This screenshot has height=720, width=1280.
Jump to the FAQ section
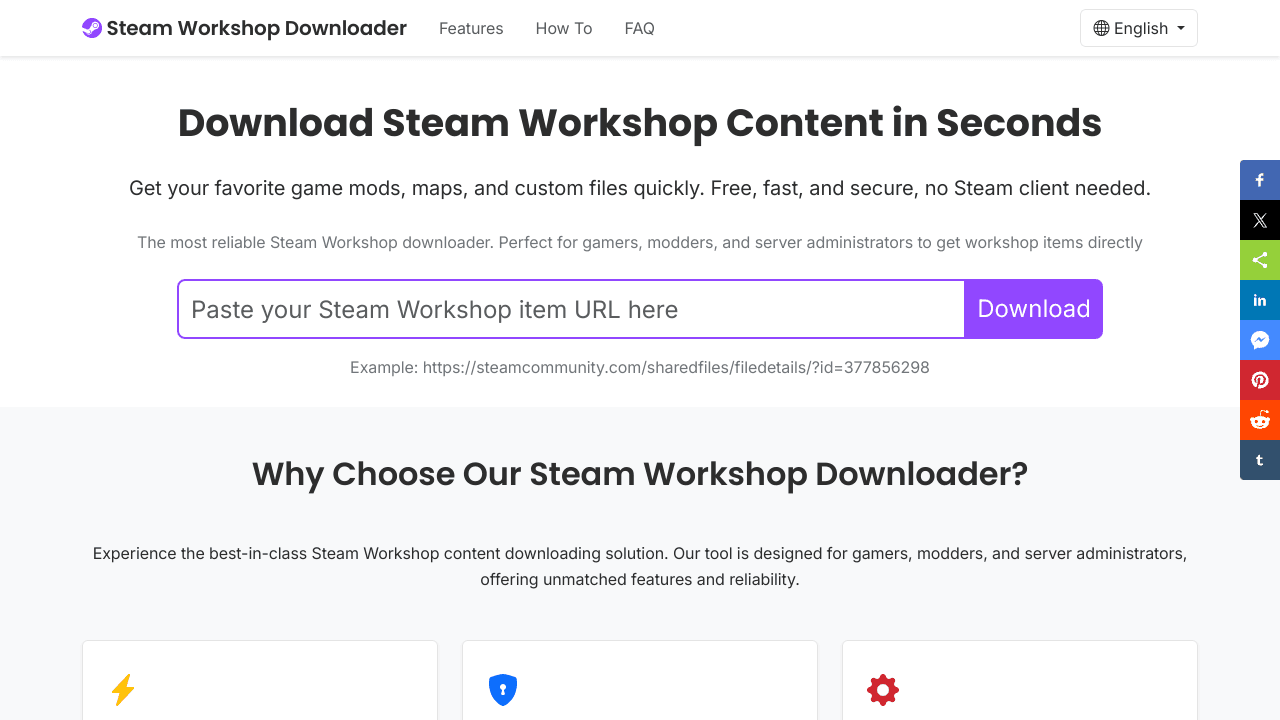pyautogui.click(x=640, y=28)
